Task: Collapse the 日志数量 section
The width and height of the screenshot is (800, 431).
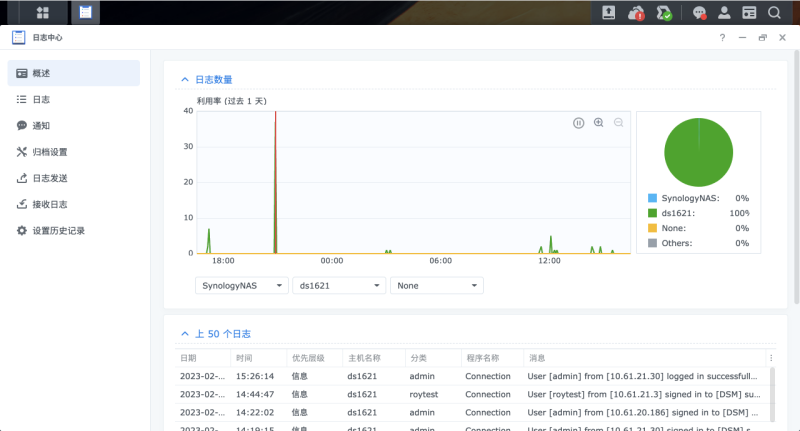Action: pyautogui.click(x=185, y=80)
